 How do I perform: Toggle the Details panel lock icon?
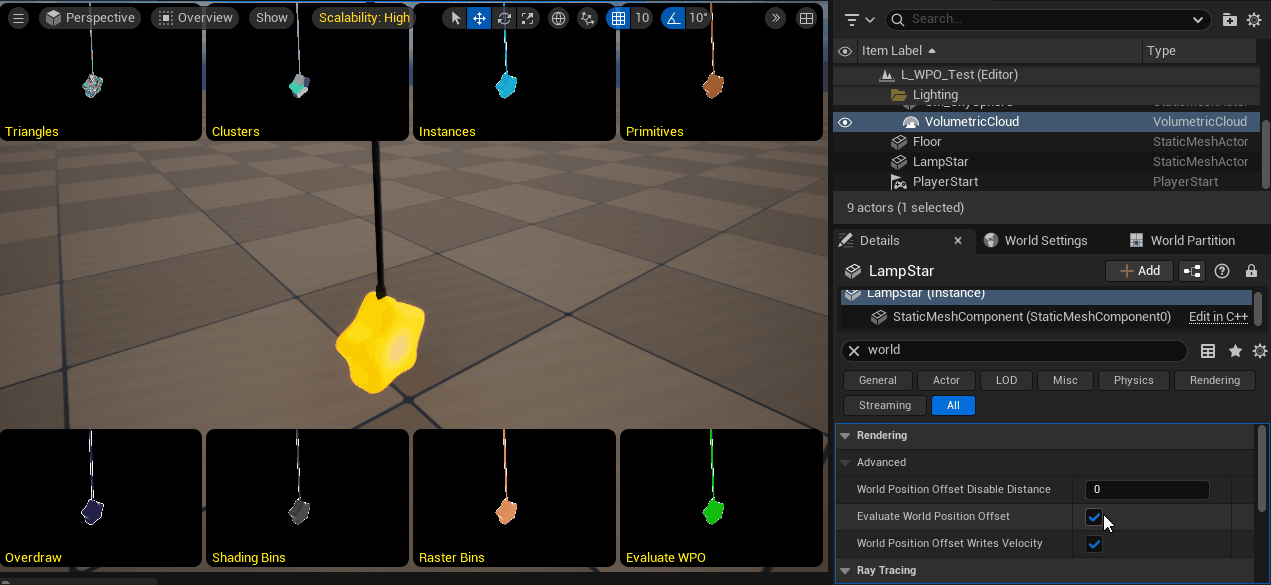1251,271
